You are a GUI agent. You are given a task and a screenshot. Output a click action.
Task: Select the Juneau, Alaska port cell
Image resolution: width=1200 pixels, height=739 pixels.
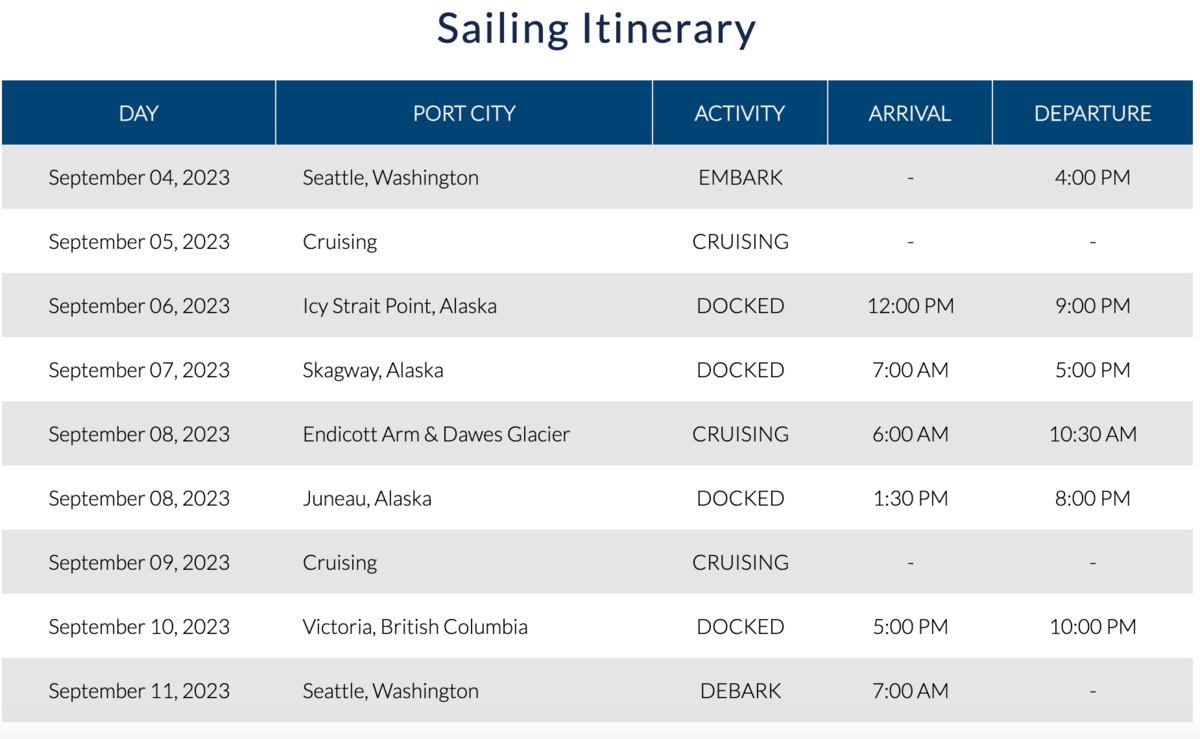367,498
